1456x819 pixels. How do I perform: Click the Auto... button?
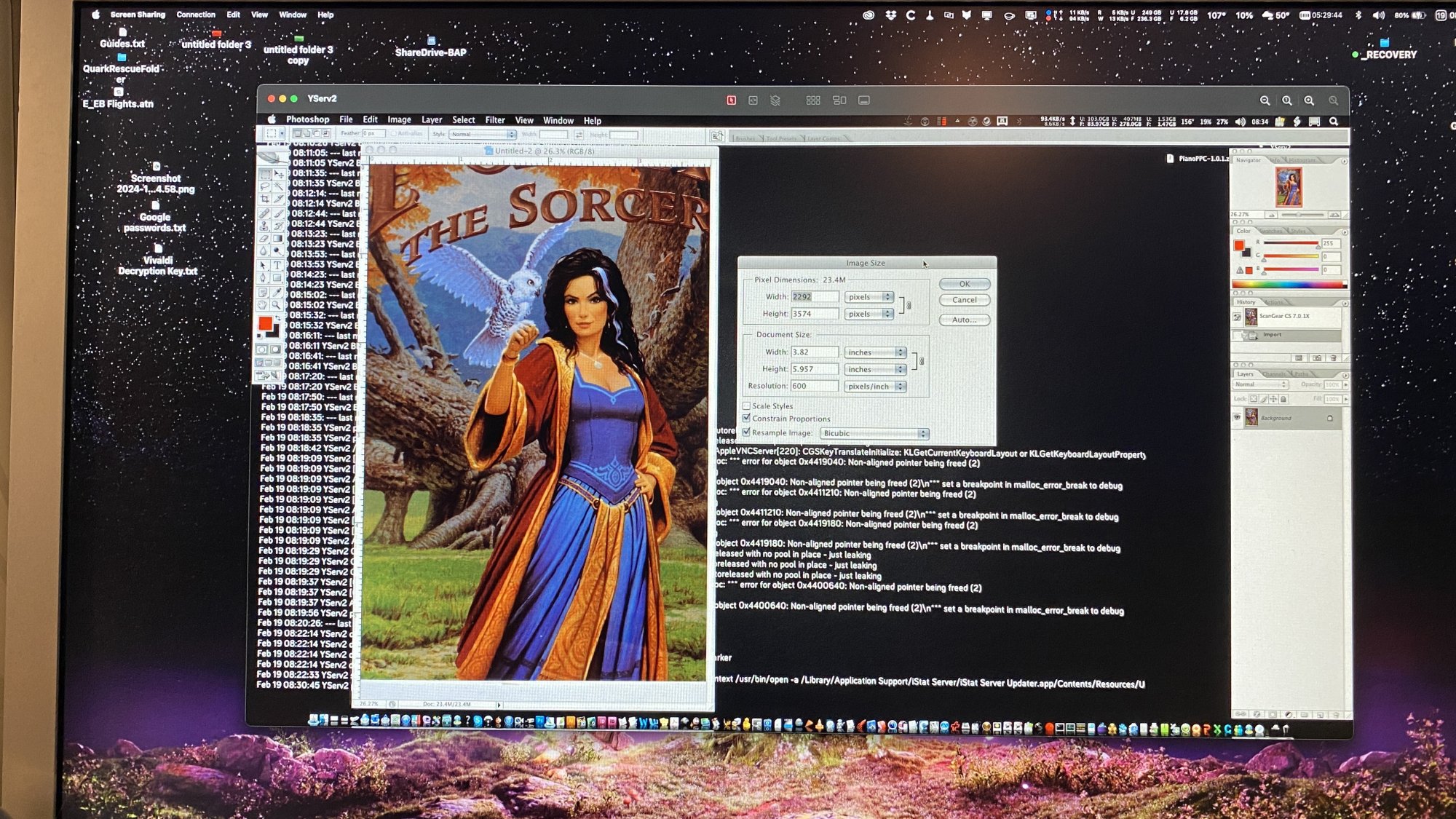coord(964,320)
